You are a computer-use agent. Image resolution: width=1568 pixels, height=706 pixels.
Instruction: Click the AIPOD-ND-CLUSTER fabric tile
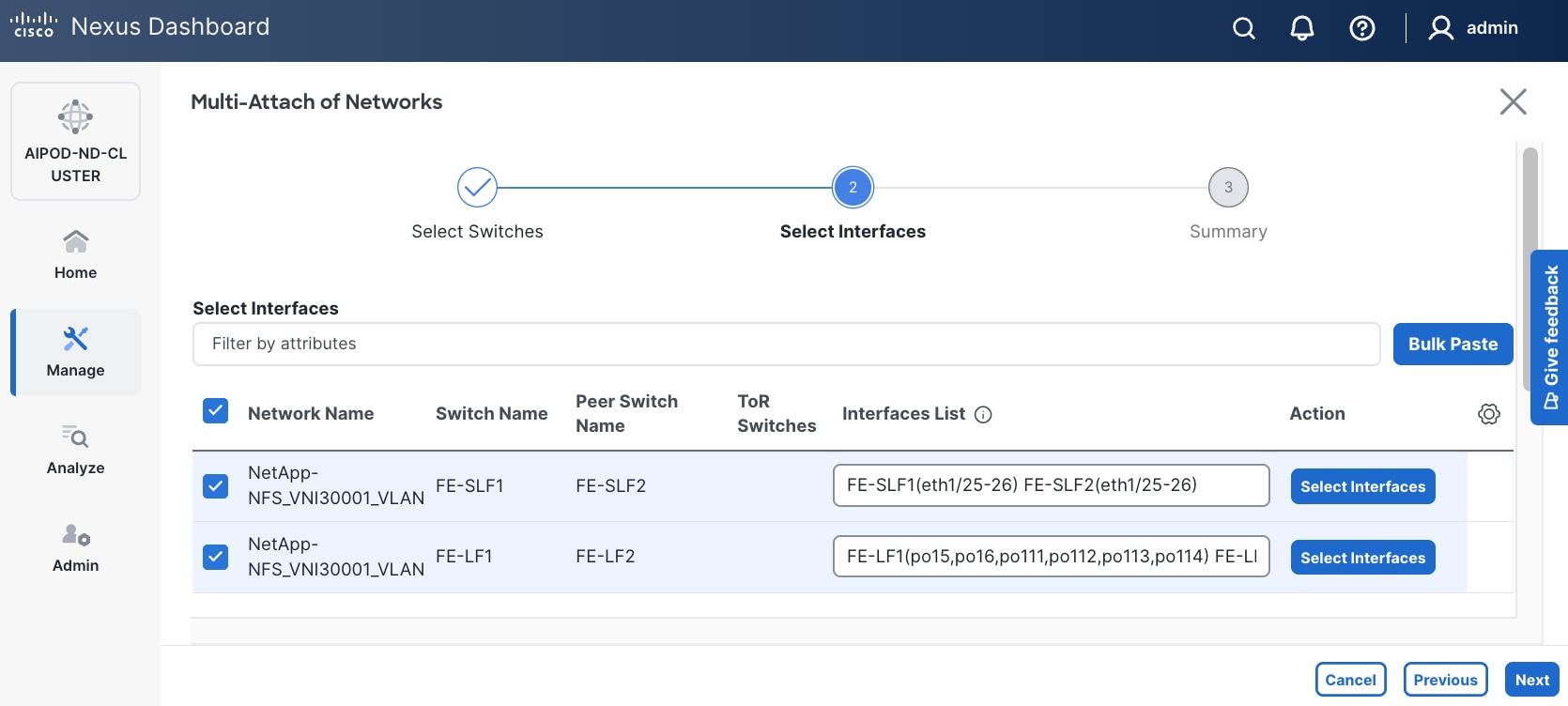pyautogui.click(x=75, y=142)
